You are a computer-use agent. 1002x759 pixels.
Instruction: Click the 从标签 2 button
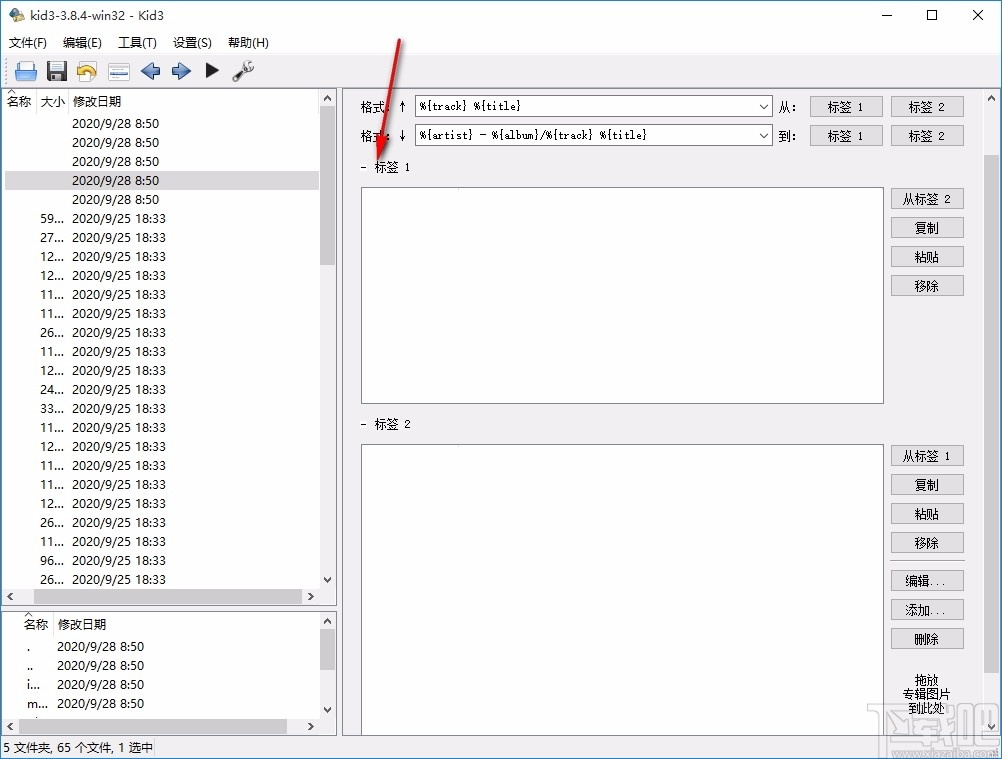[927, 199]
